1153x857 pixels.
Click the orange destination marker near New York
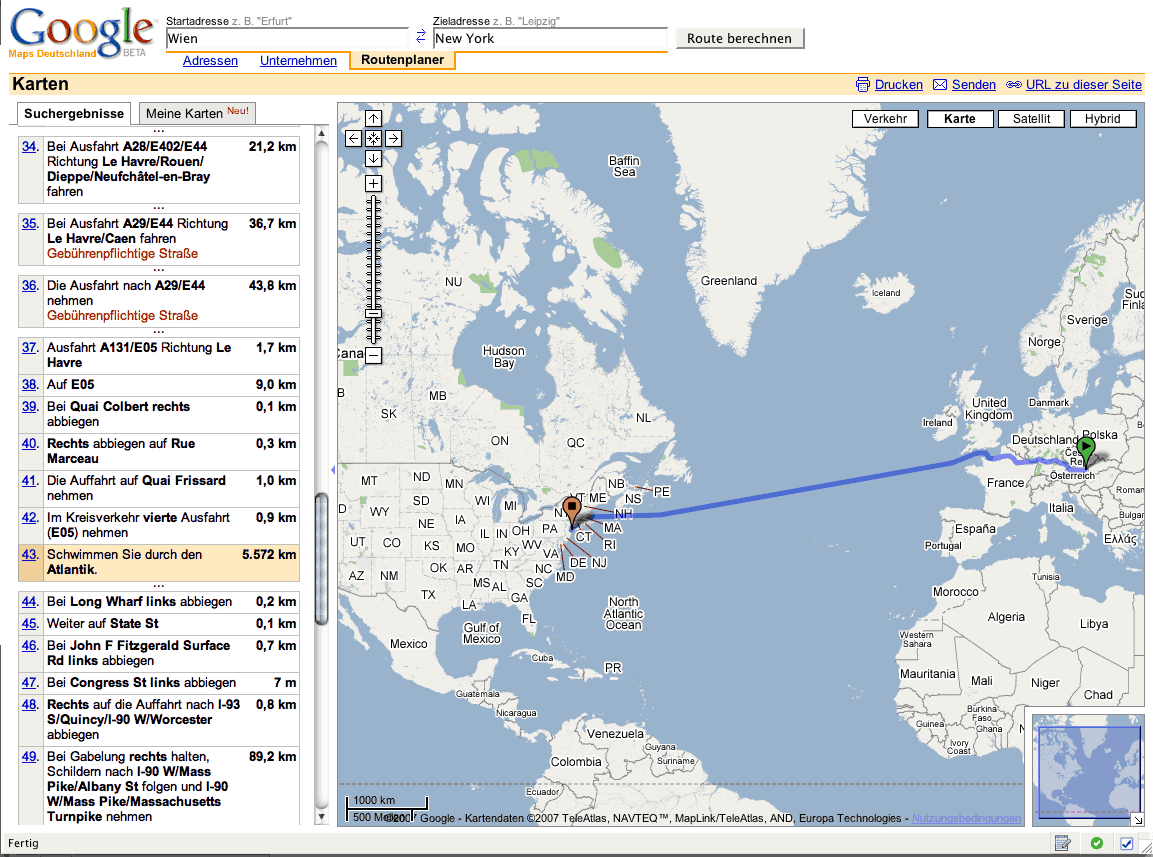click(571, 511)
